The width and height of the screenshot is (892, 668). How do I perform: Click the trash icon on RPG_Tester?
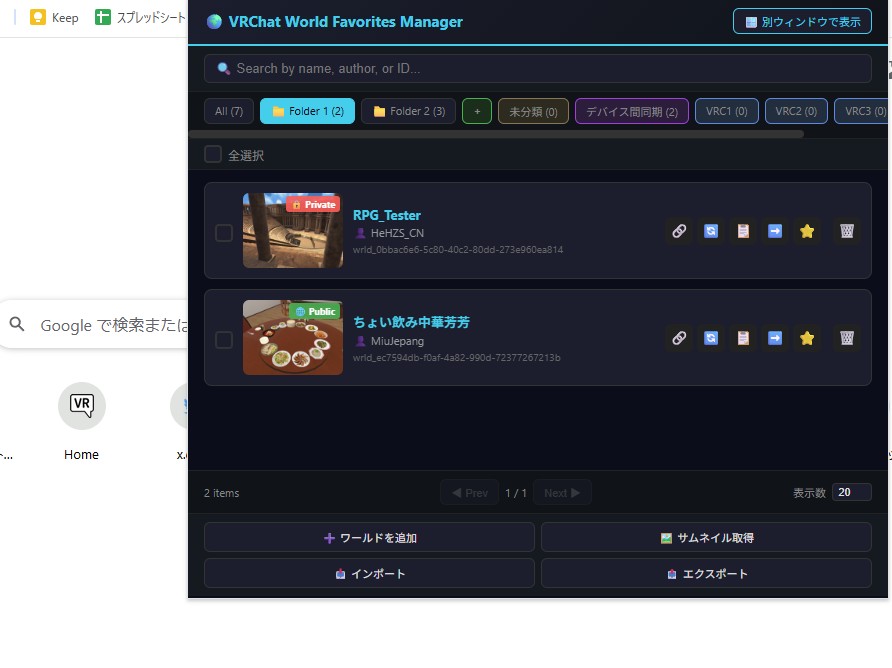tap(847, 232)
